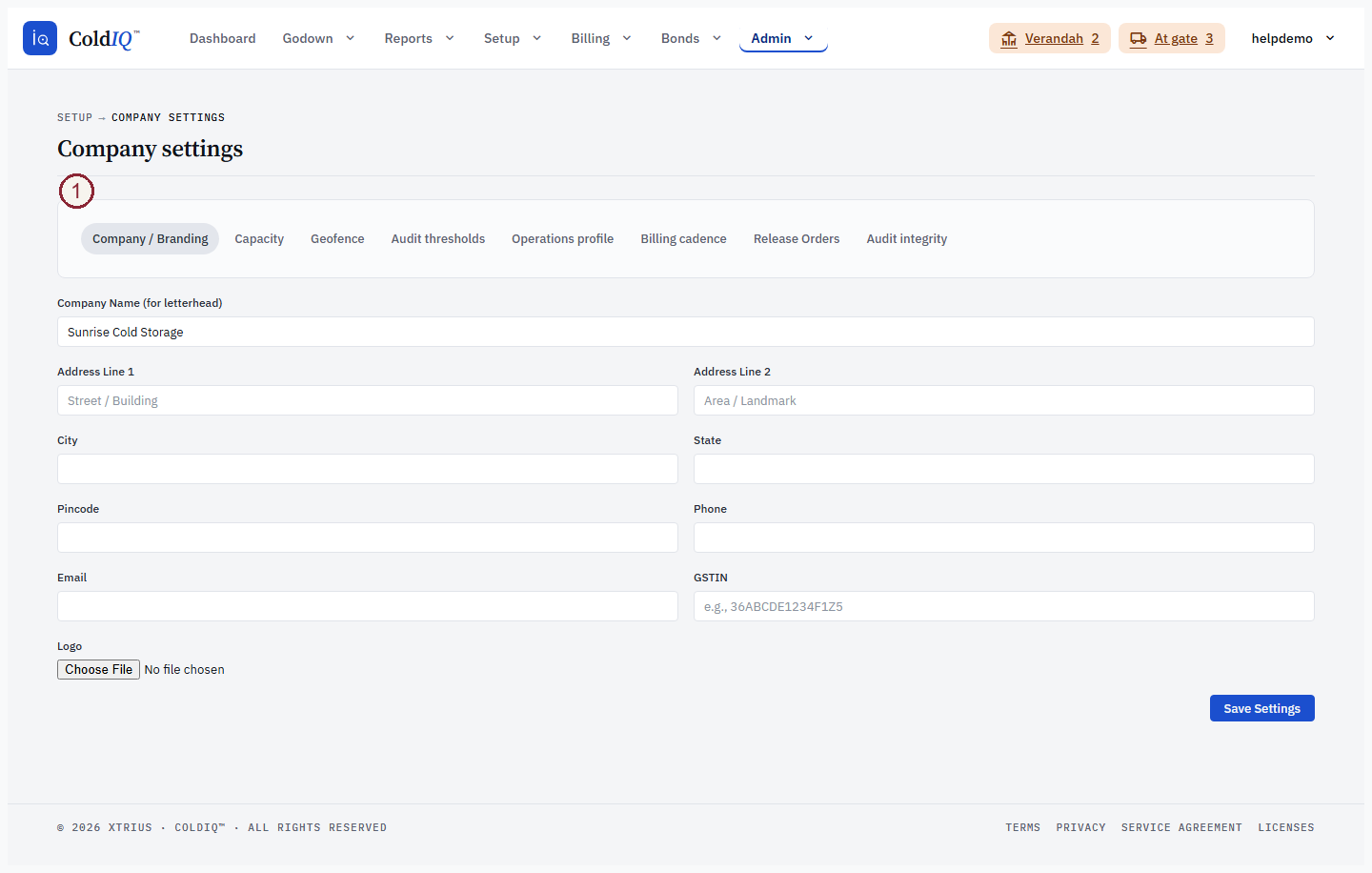Expand the Reports menu chevron
Screen dimensions: 1372x873
coord(450,38)
